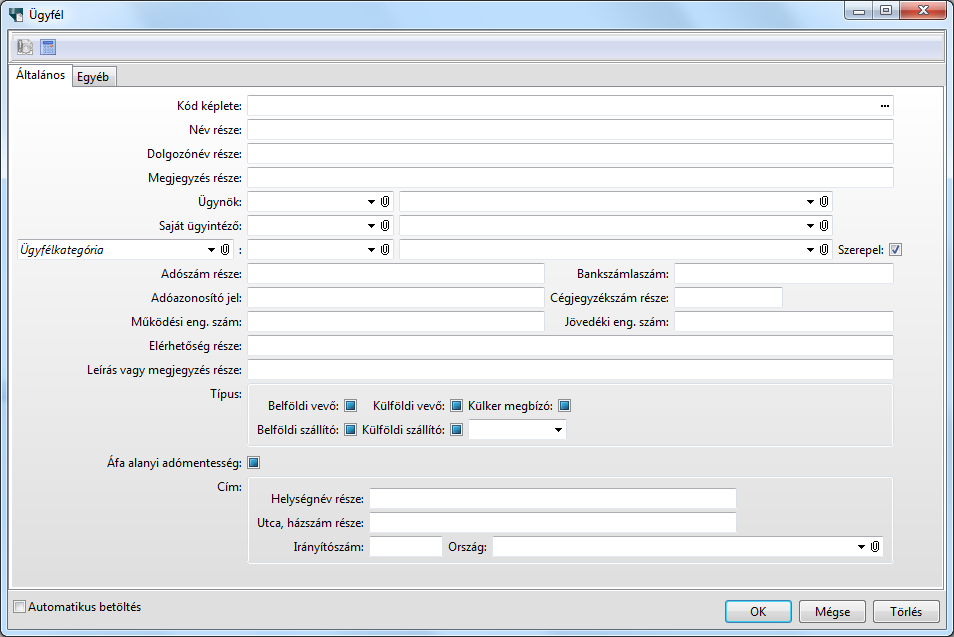Maximize the Ügyfél window
This screenshot has width=954, height=637.
click(x=886, y=11)
